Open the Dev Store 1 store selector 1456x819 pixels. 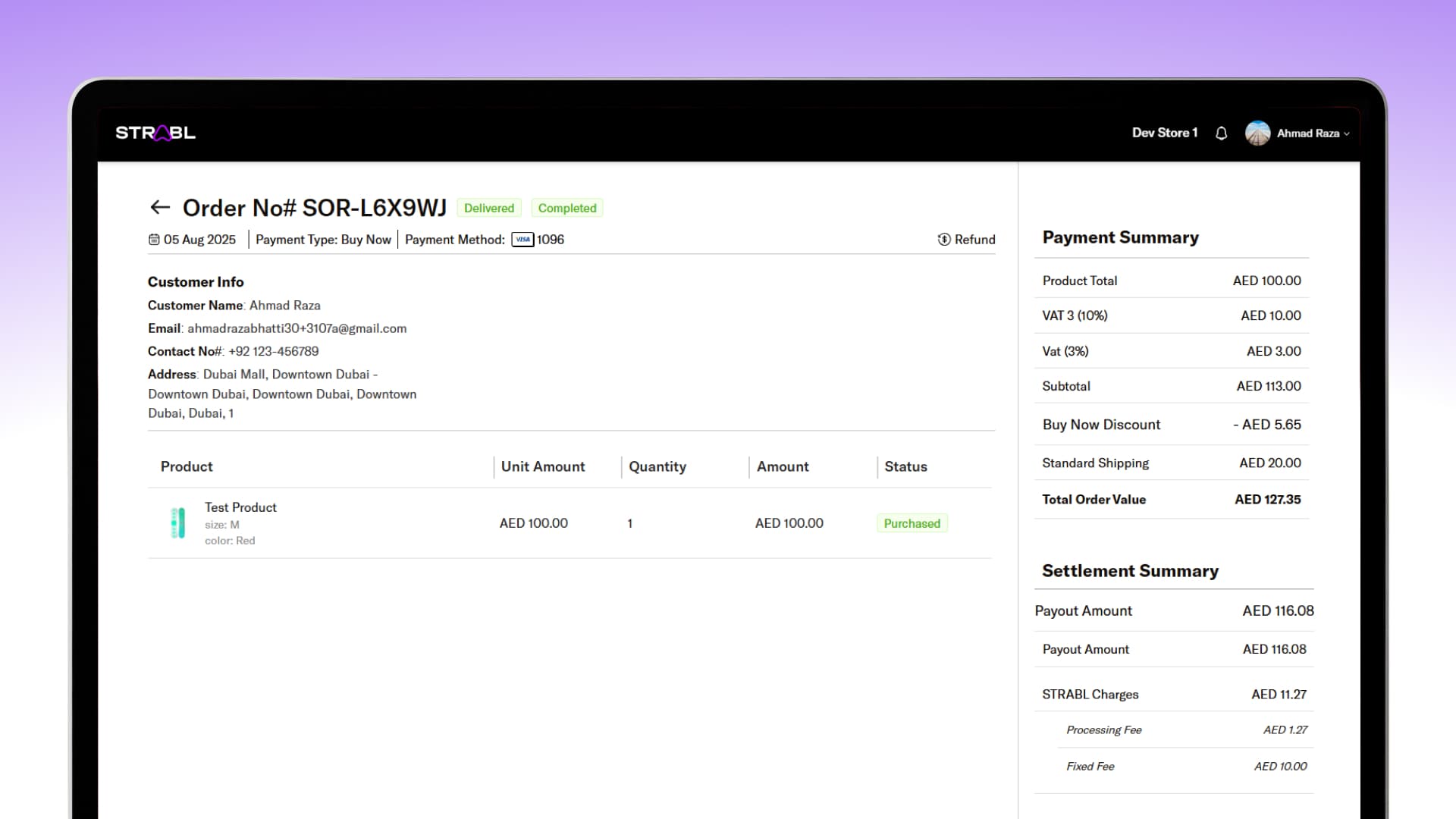(1164, 133)
